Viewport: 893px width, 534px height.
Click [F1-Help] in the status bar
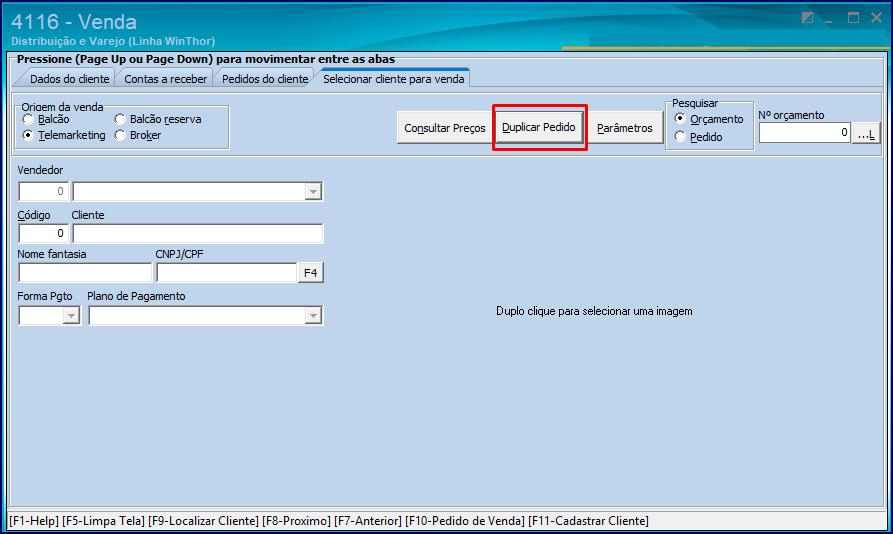pos(34,521)
